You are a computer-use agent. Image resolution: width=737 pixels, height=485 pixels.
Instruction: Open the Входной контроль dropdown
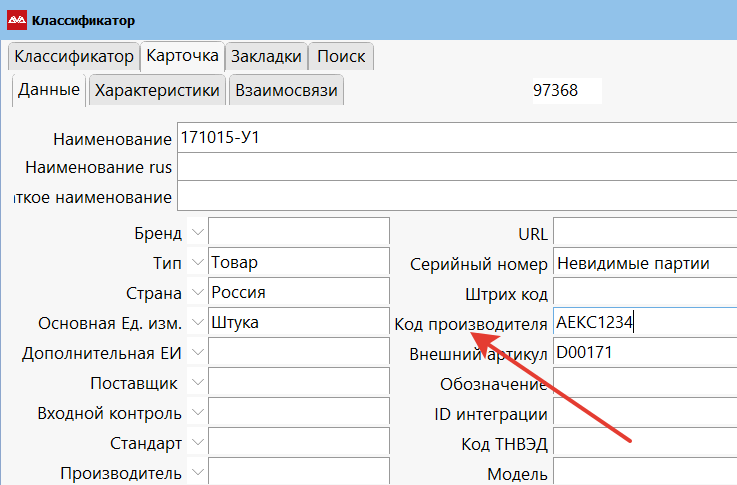pos(197,413)
